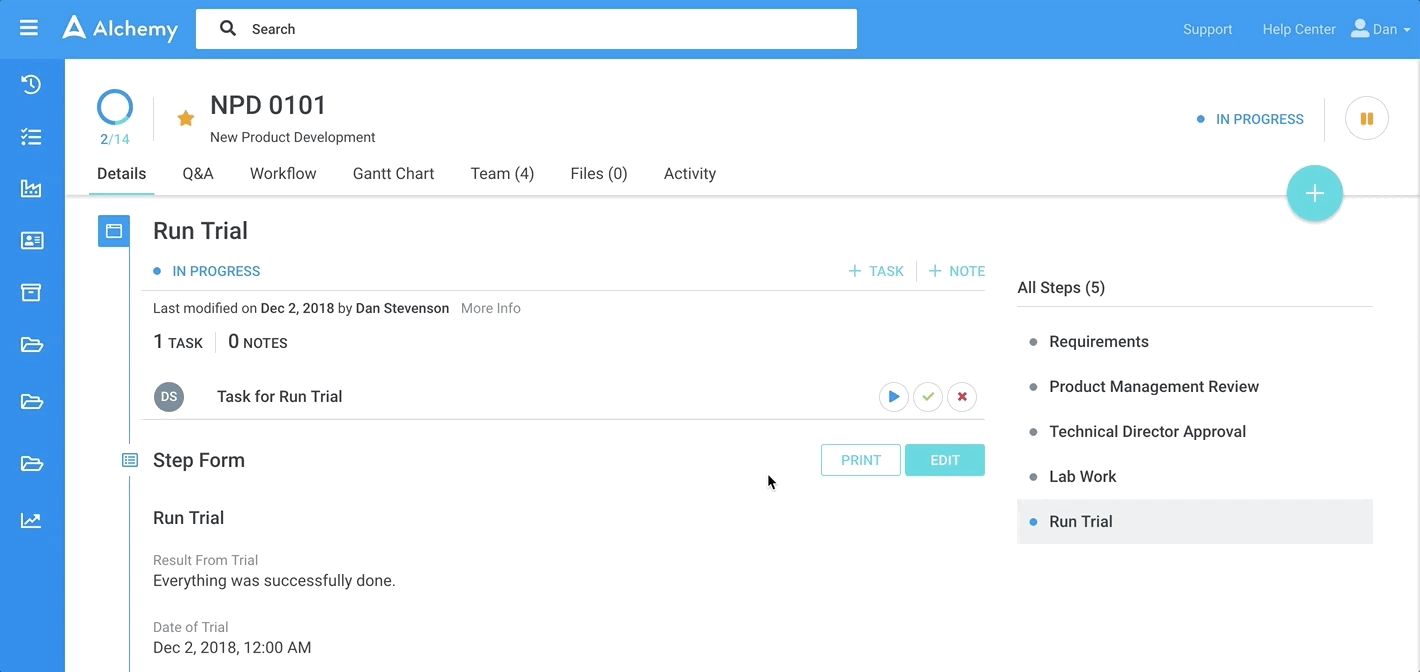
Task: Start Task for Run Trial play button
Action: point(893,397)
